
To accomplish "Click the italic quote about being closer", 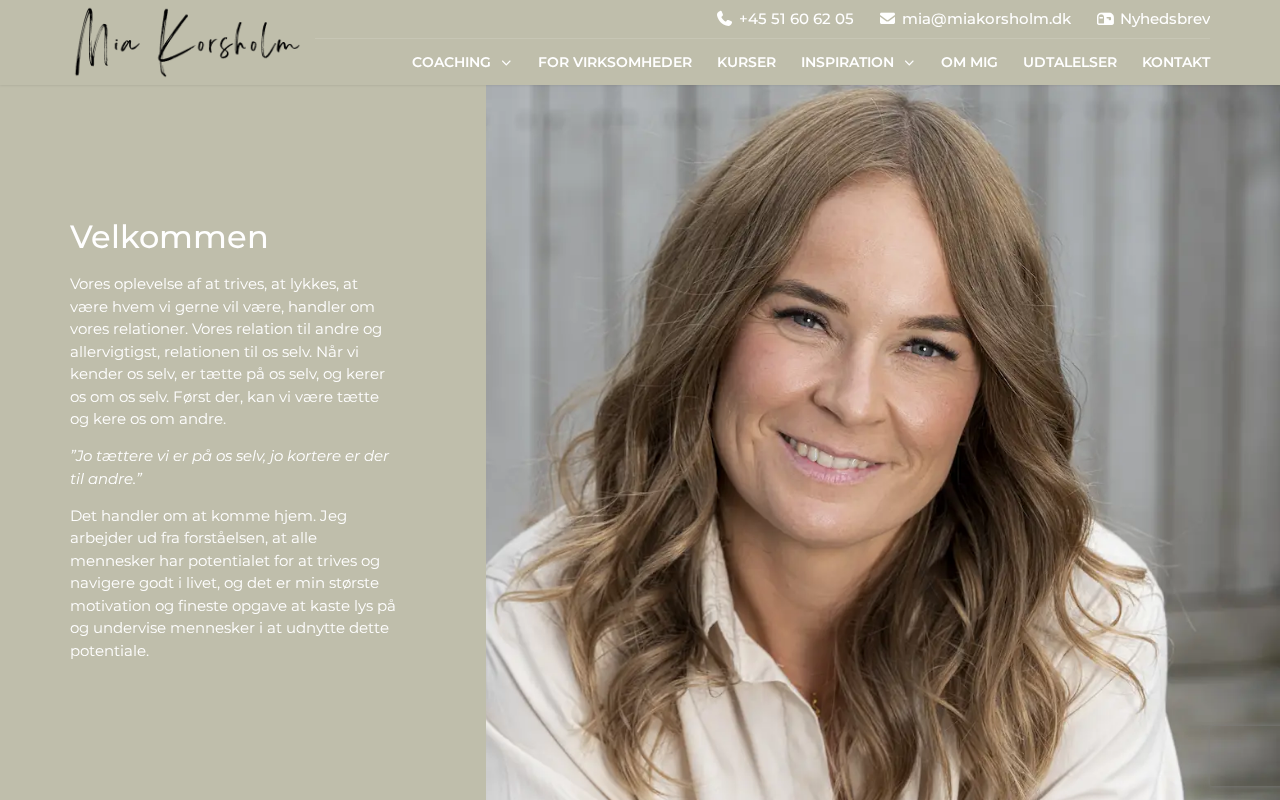I will [x=230, y=467].
